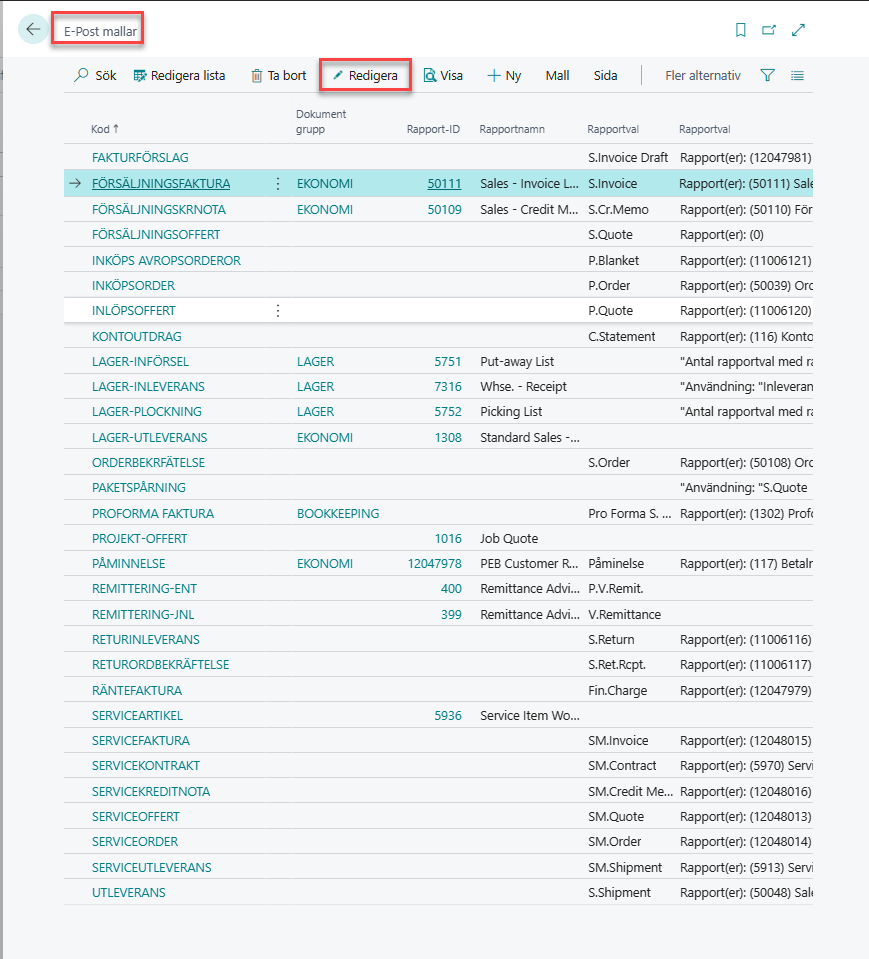Open FÖRSÄLJNINGSFAKTURA template link

coord(161,183)
